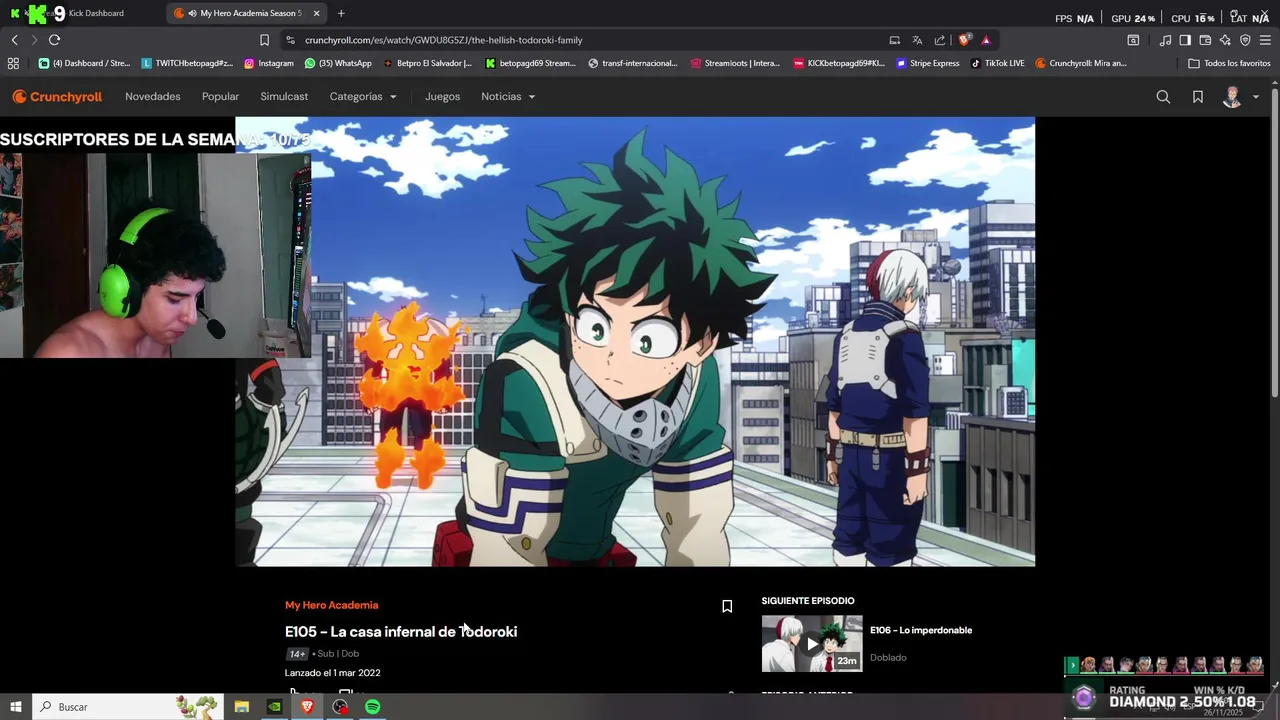Open a new browser tab
This screenshot has height=720, width=1280.
[341, 13]
